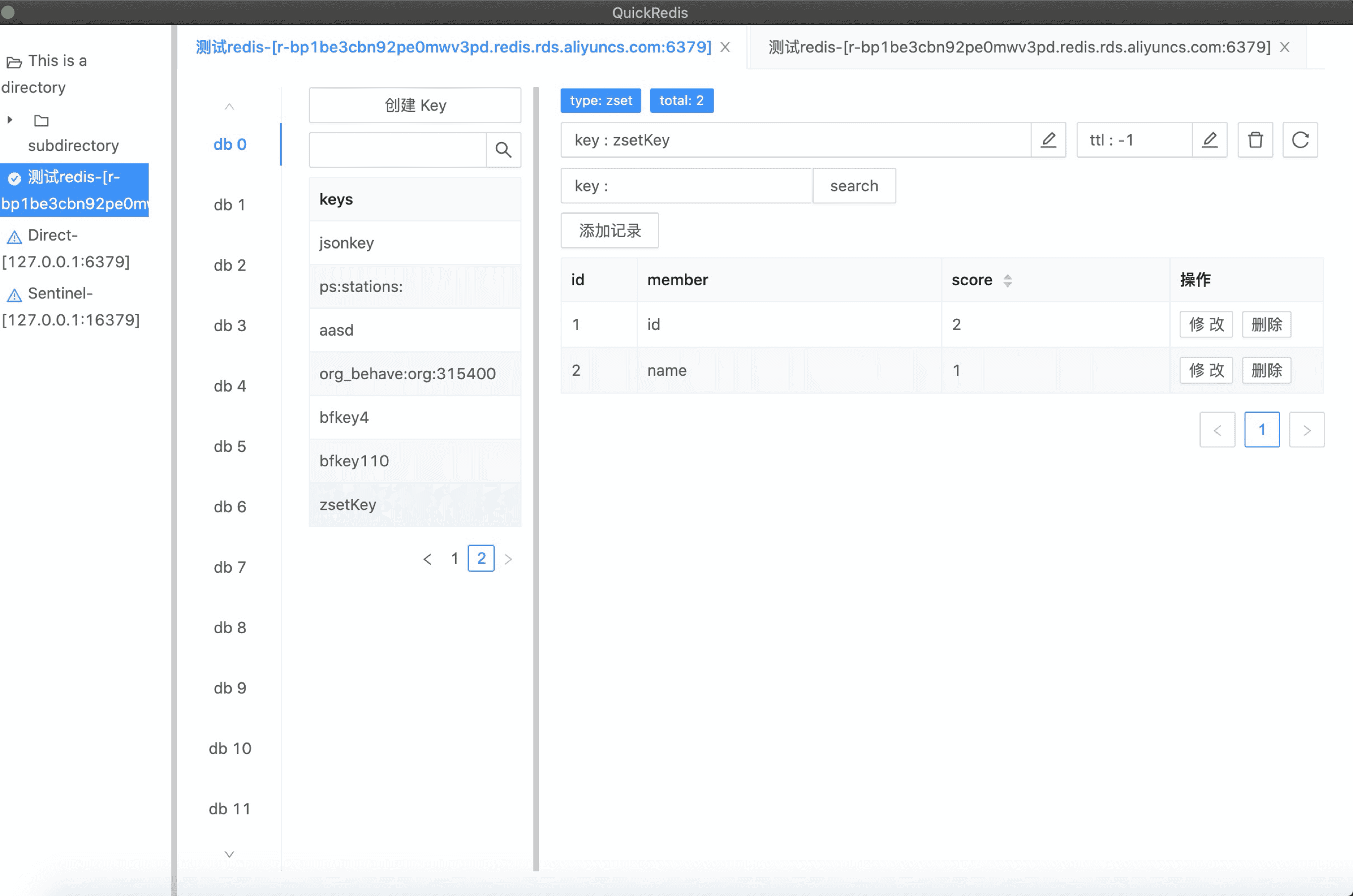
Task: Click the connected check icon of 测试redis
Action: pyautogui.click(x=14, y=178)
